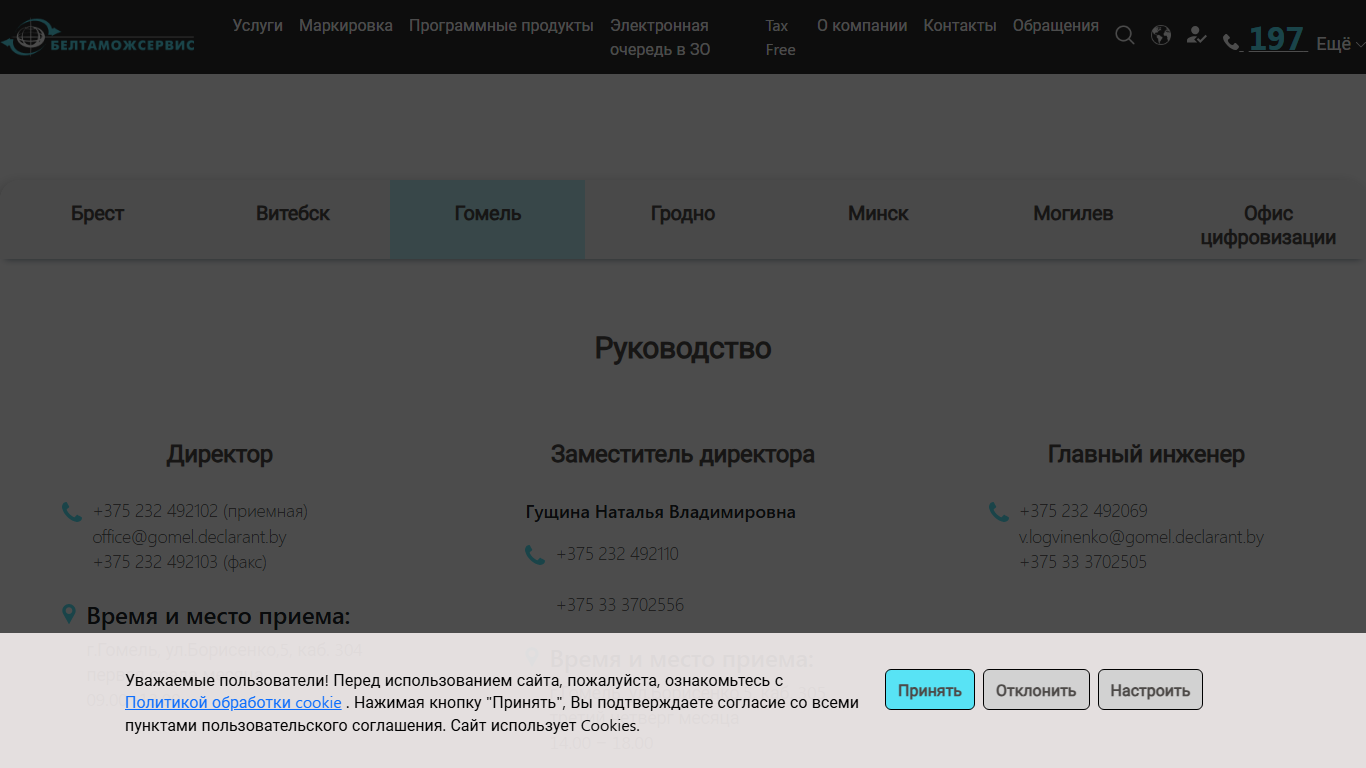Click phone icon under Главный инженер
Viewport: 1366px width, 768px height.
pos(998,512)
